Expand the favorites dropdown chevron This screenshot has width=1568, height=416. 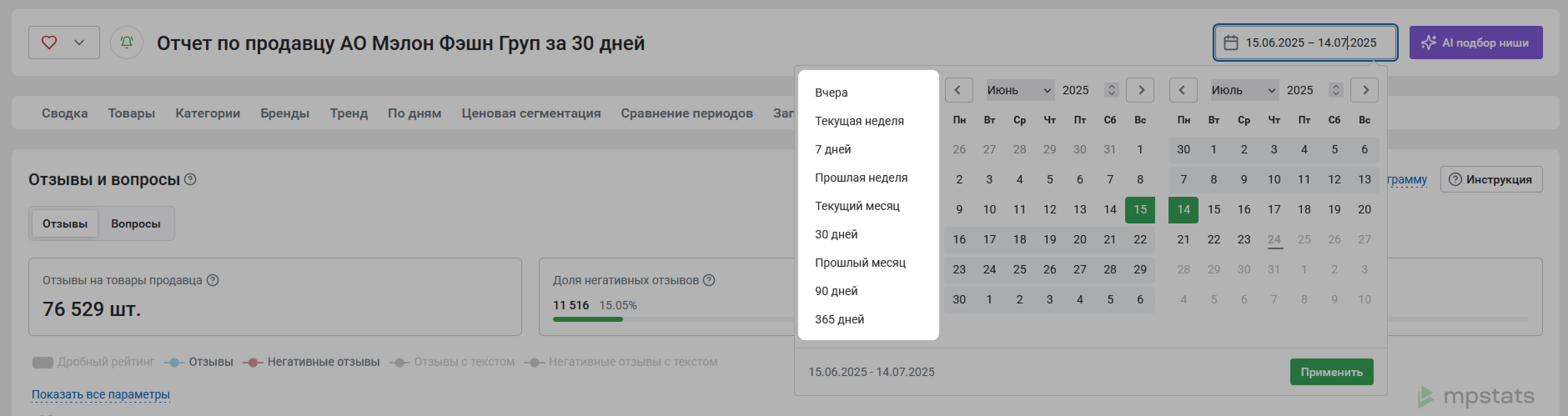pos(79,43)
